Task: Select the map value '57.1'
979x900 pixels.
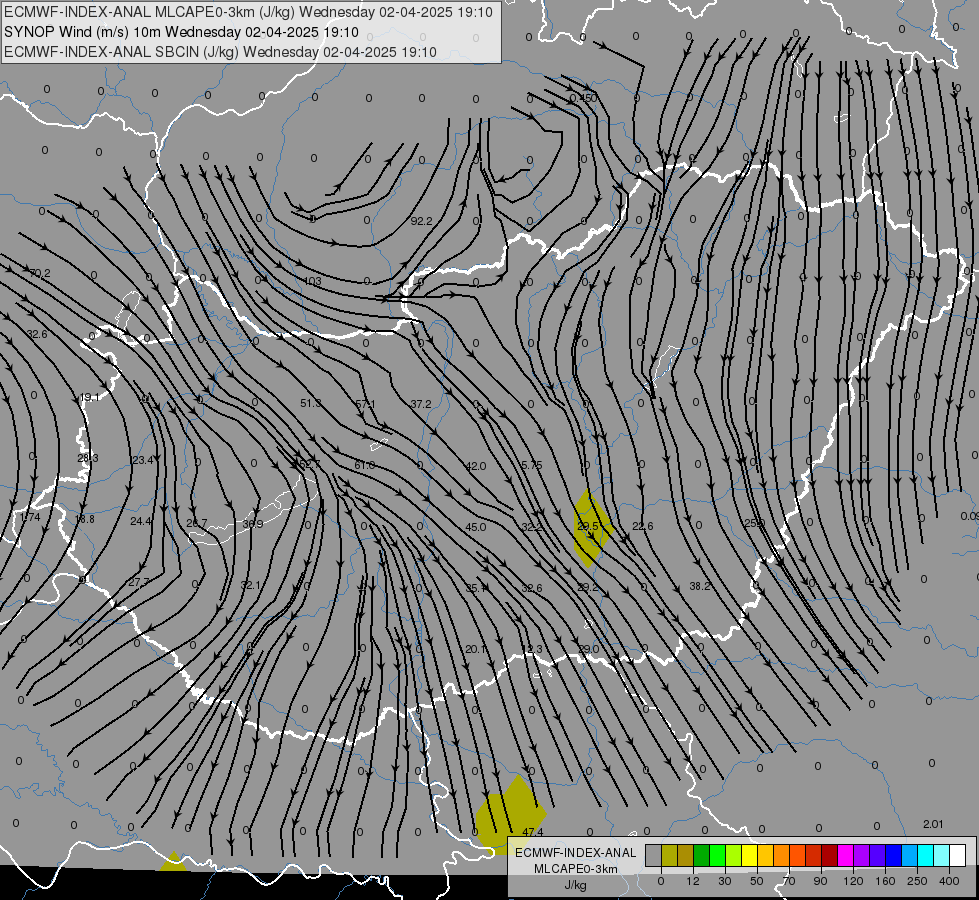Action: click(x=365, y=405)
